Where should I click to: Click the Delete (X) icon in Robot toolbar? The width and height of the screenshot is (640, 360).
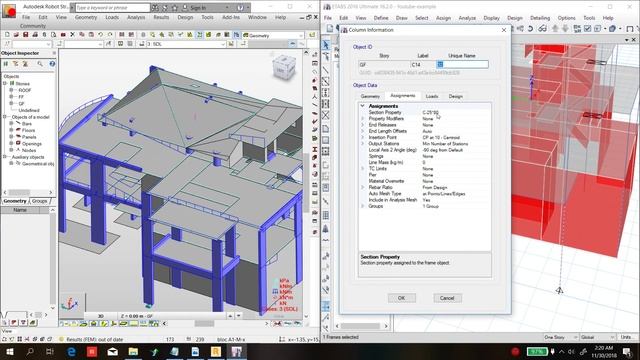point(72,35)
